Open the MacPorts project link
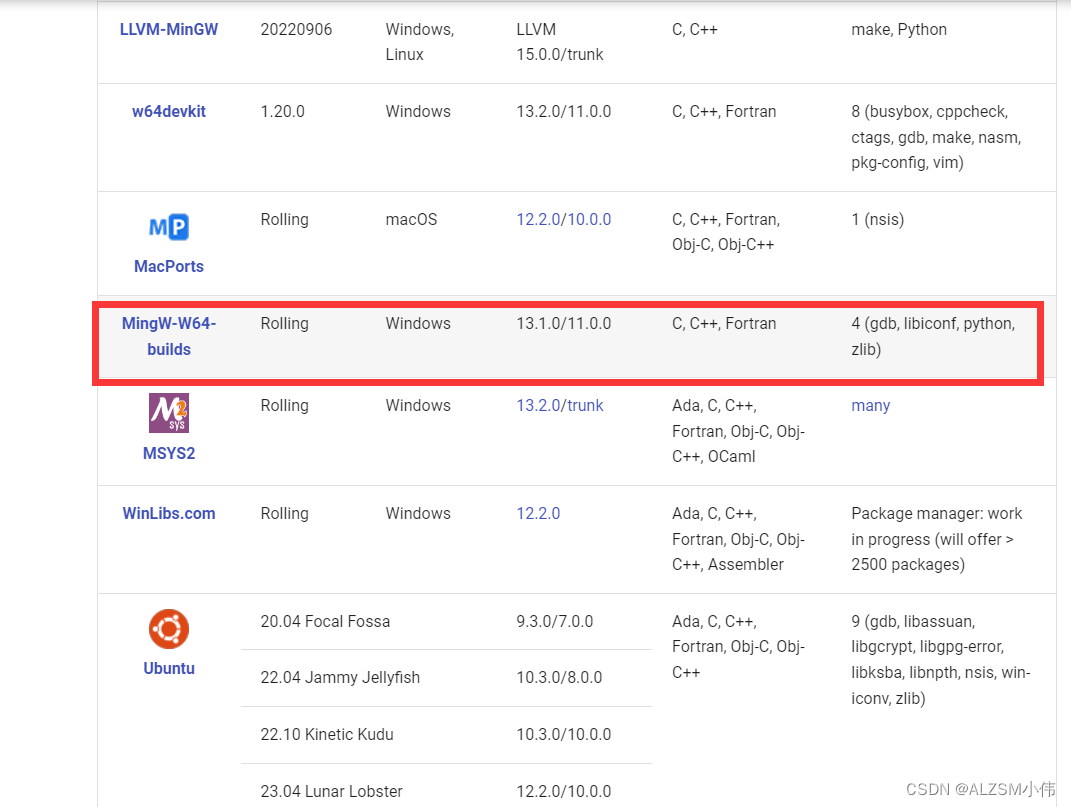The height and width of the screenshot is (807, 1071). coord(168,266)
